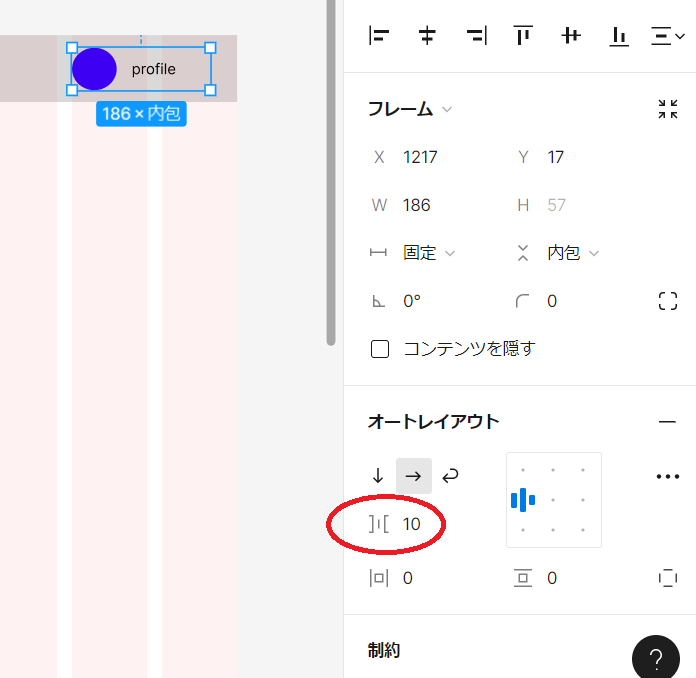The height and width of the screenshot is (678, 696).
Task: Click the canvas vertical scrollbar
Action: pyautogui.click(x=331, y=173)
